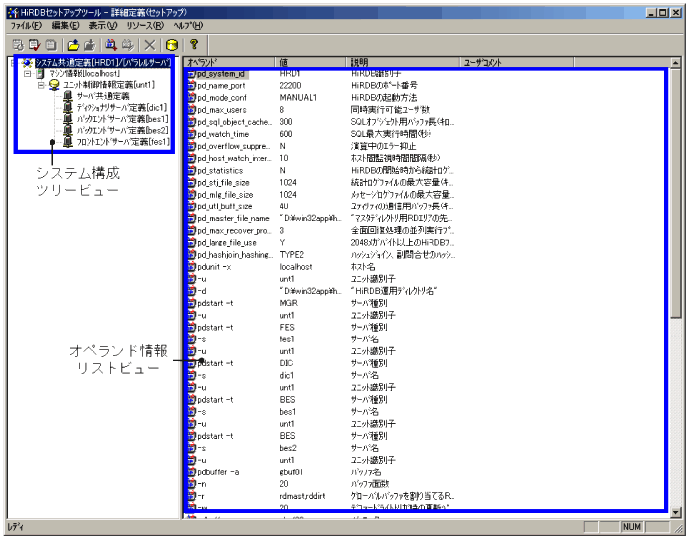Click the value cell gbuf01
Image resolution: width=688 pixels, height=539 pixels.
coord(291,472)
